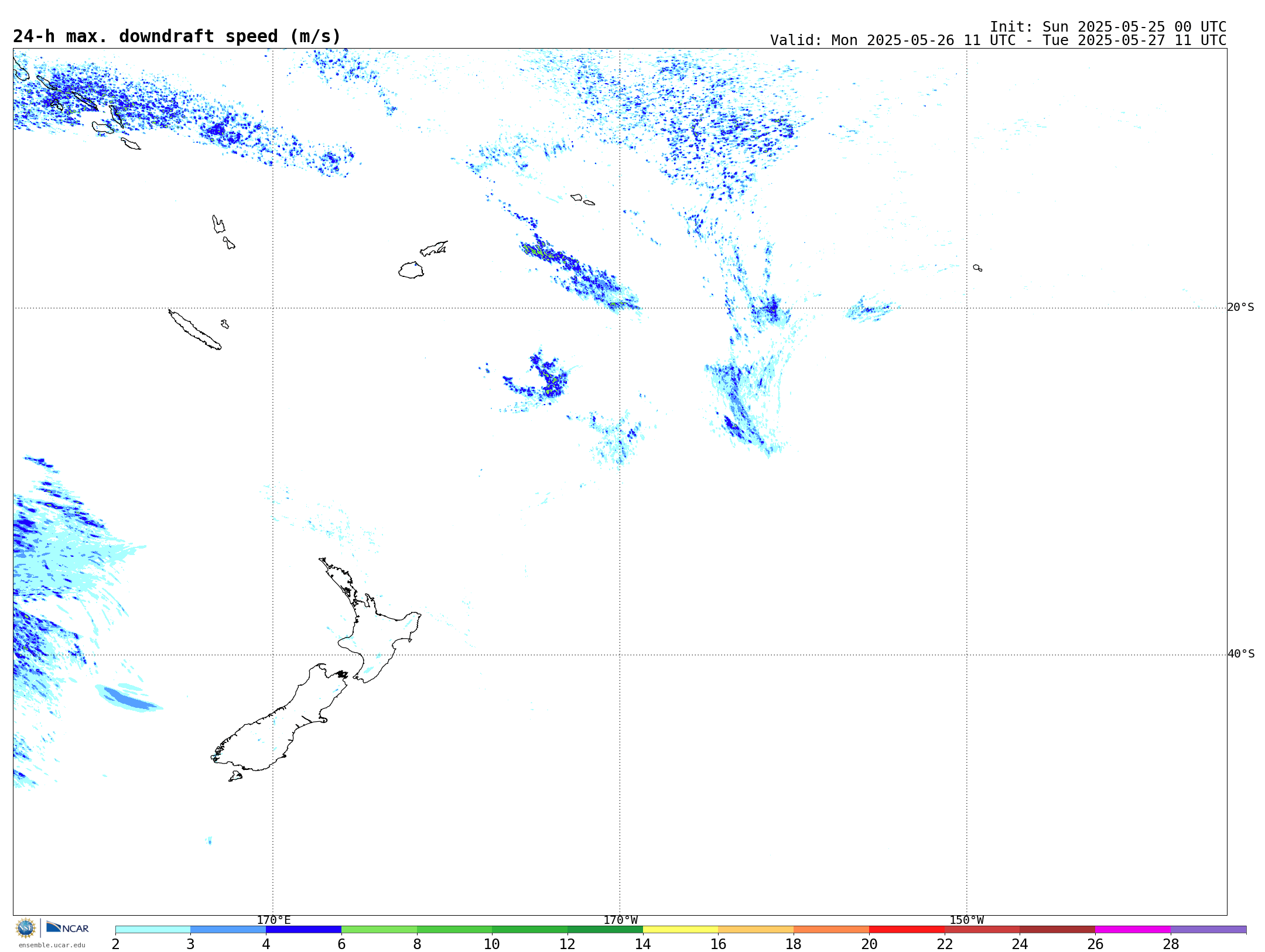The image size is (1265, 952).
Task: Click the 170°E longitude label
Action: coord(273,920)
